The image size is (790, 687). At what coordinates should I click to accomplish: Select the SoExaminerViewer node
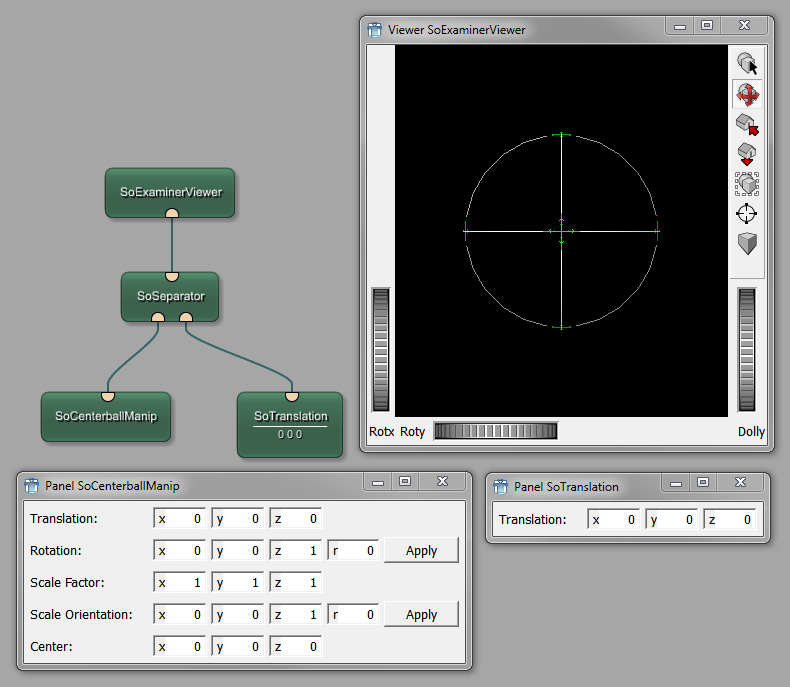click(170, 192)
